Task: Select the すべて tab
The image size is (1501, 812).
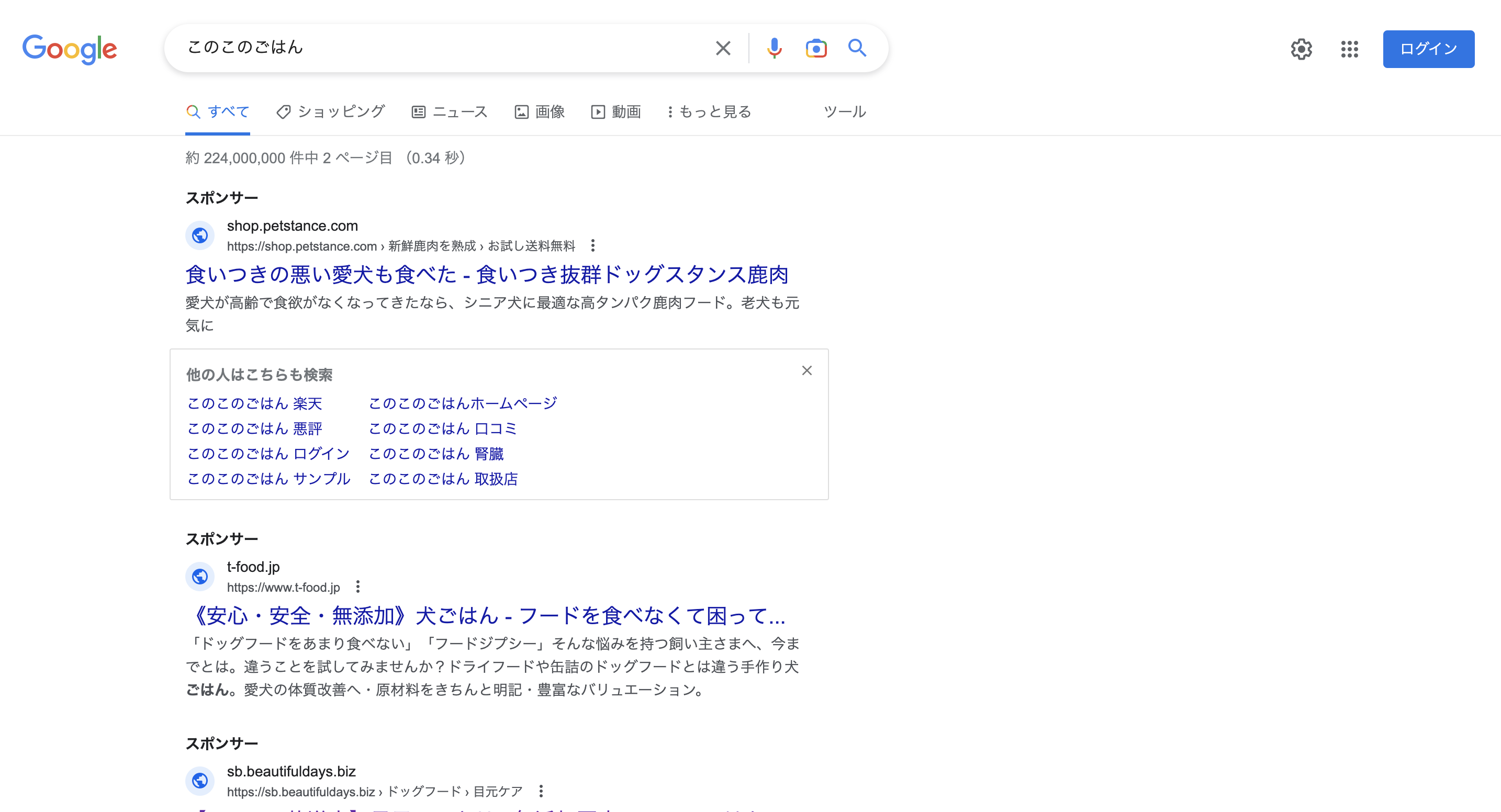Action: (x=218, y=112)
